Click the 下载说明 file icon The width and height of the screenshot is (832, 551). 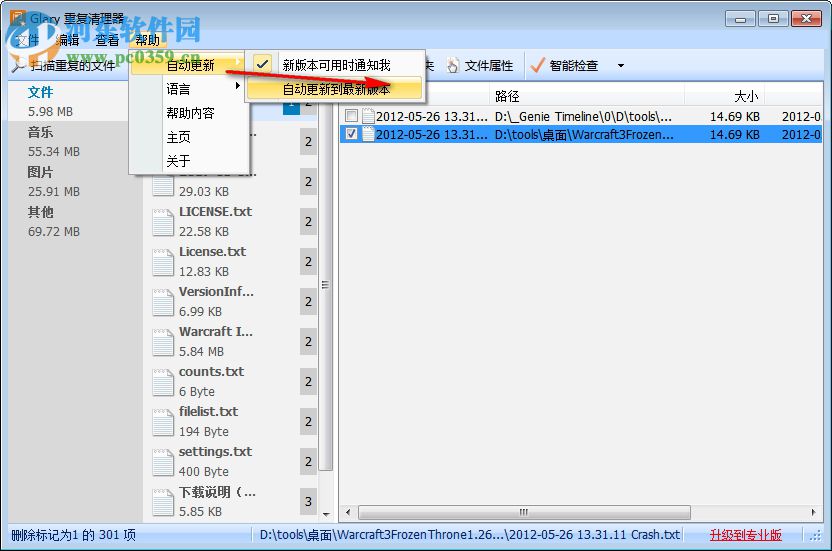pyautogui.click(x=163, y=502)
